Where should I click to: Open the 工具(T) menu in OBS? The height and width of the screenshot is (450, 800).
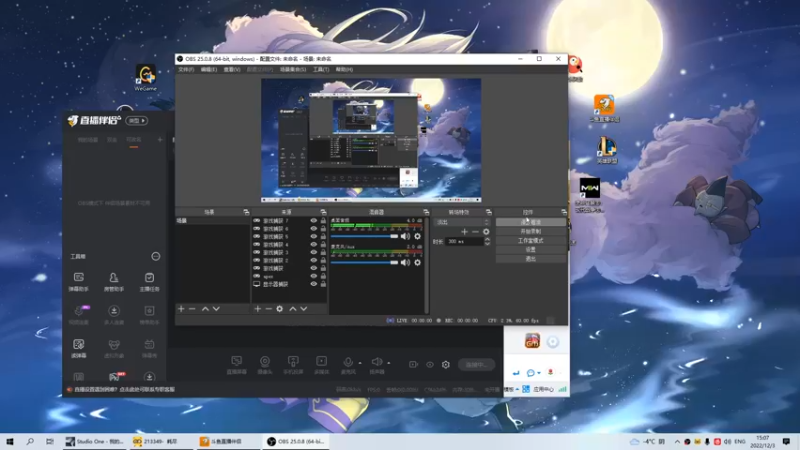[x=321, y=69]
